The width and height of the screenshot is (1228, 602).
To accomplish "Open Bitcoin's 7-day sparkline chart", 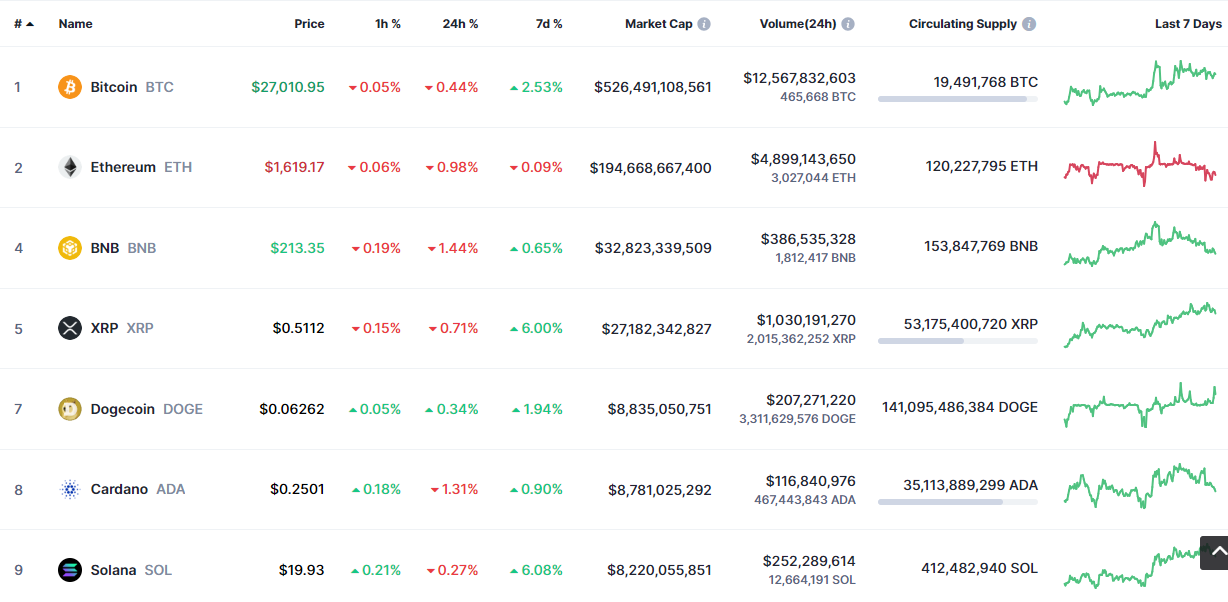I will [1140, 83].
